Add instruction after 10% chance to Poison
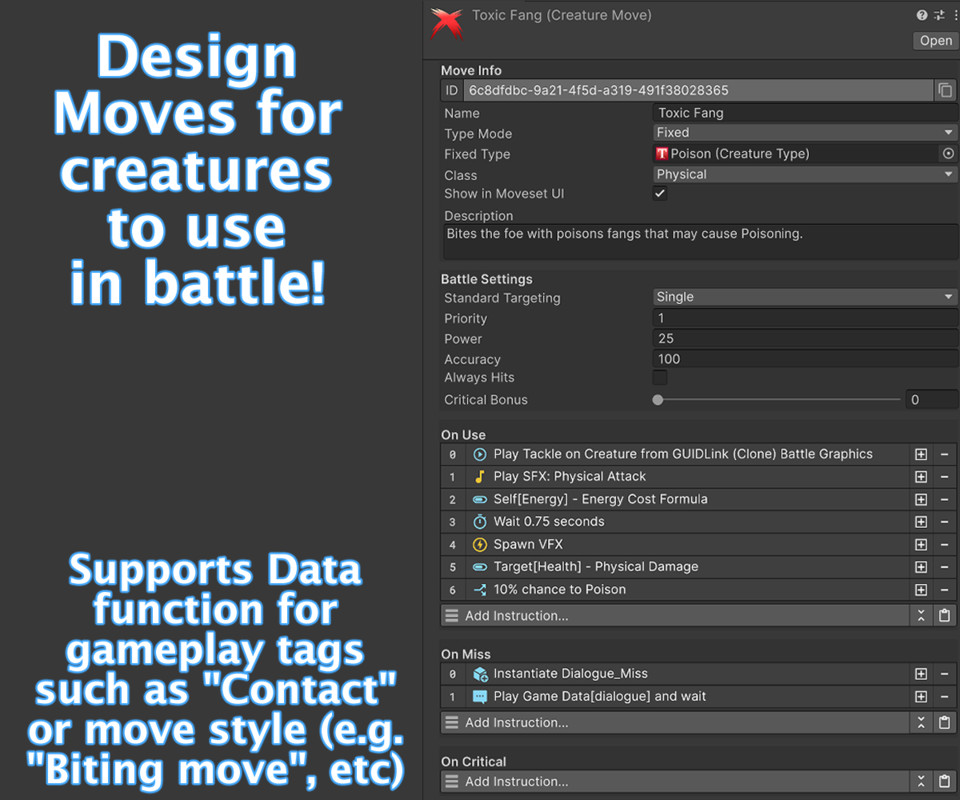The image size is (960, 800). [x=920, y=589]
